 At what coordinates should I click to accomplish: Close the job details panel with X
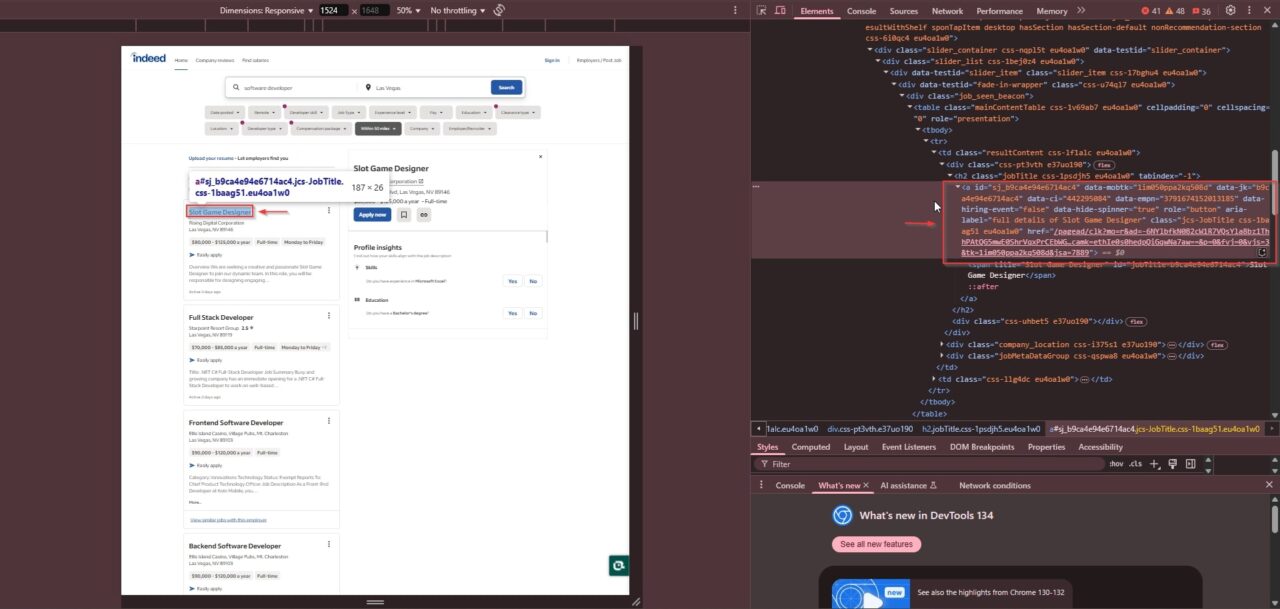[541, 156]
